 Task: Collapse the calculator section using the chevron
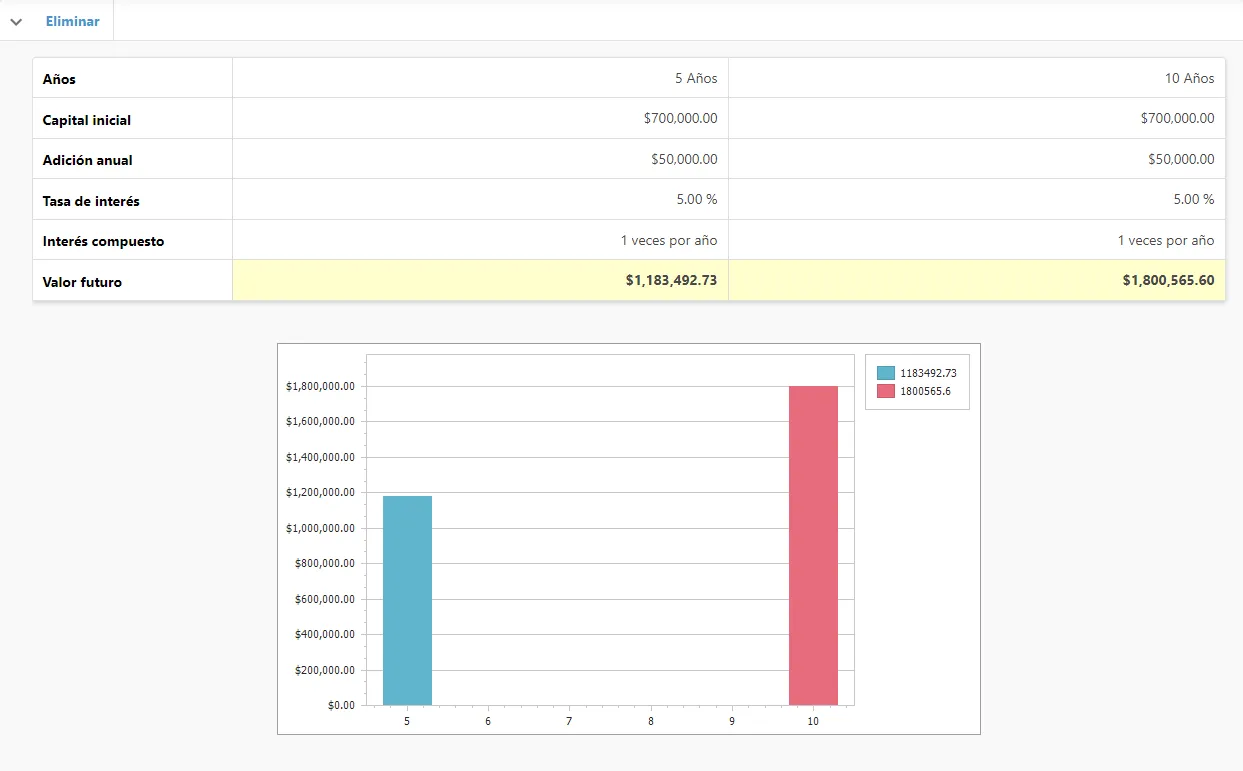pyautogui.click(x=16, y=20)
